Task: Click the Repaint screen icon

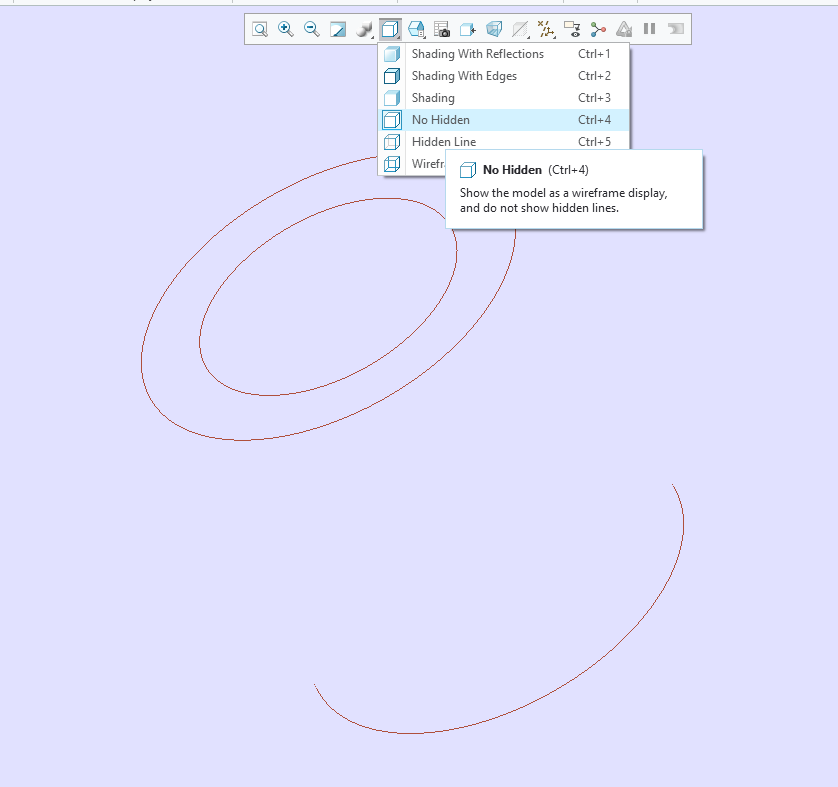Action: coord(338,29)
